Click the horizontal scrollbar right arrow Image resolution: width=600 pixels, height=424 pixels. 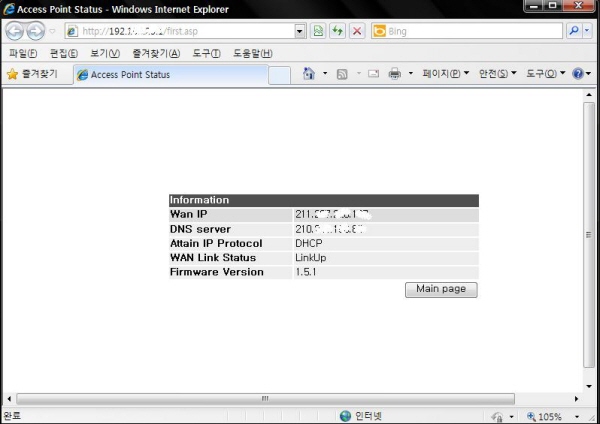[576, 399]
